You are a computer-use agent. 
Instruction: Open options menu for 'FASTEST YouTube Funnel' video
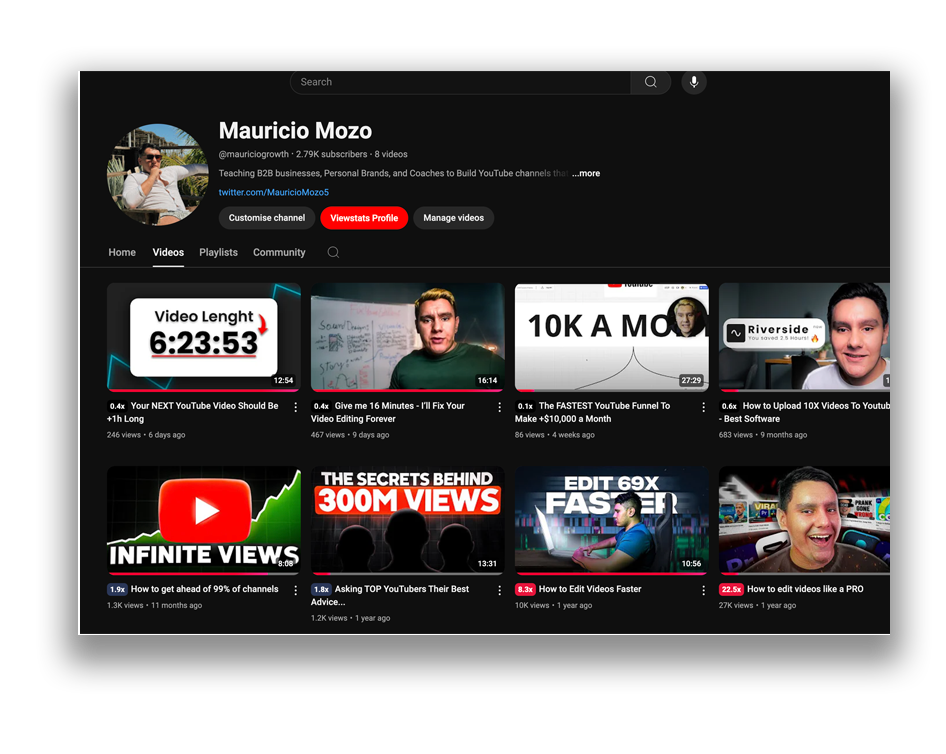[x=703, y=407]
